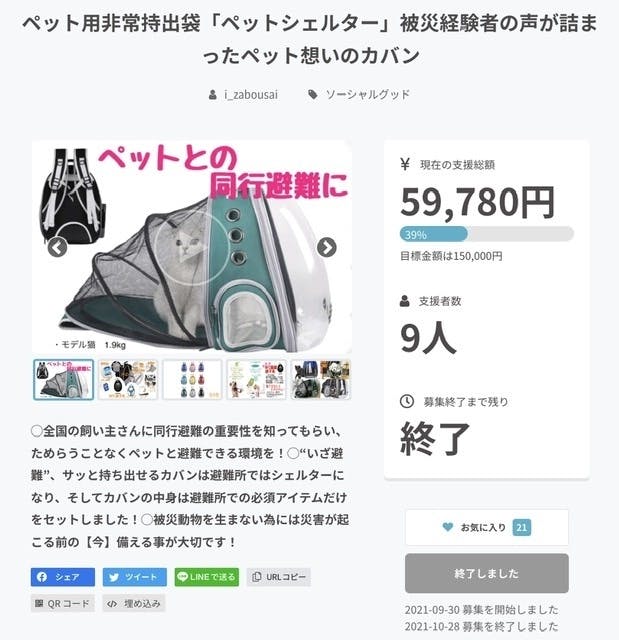Open the QRコード button

click(x=62, y=603)
